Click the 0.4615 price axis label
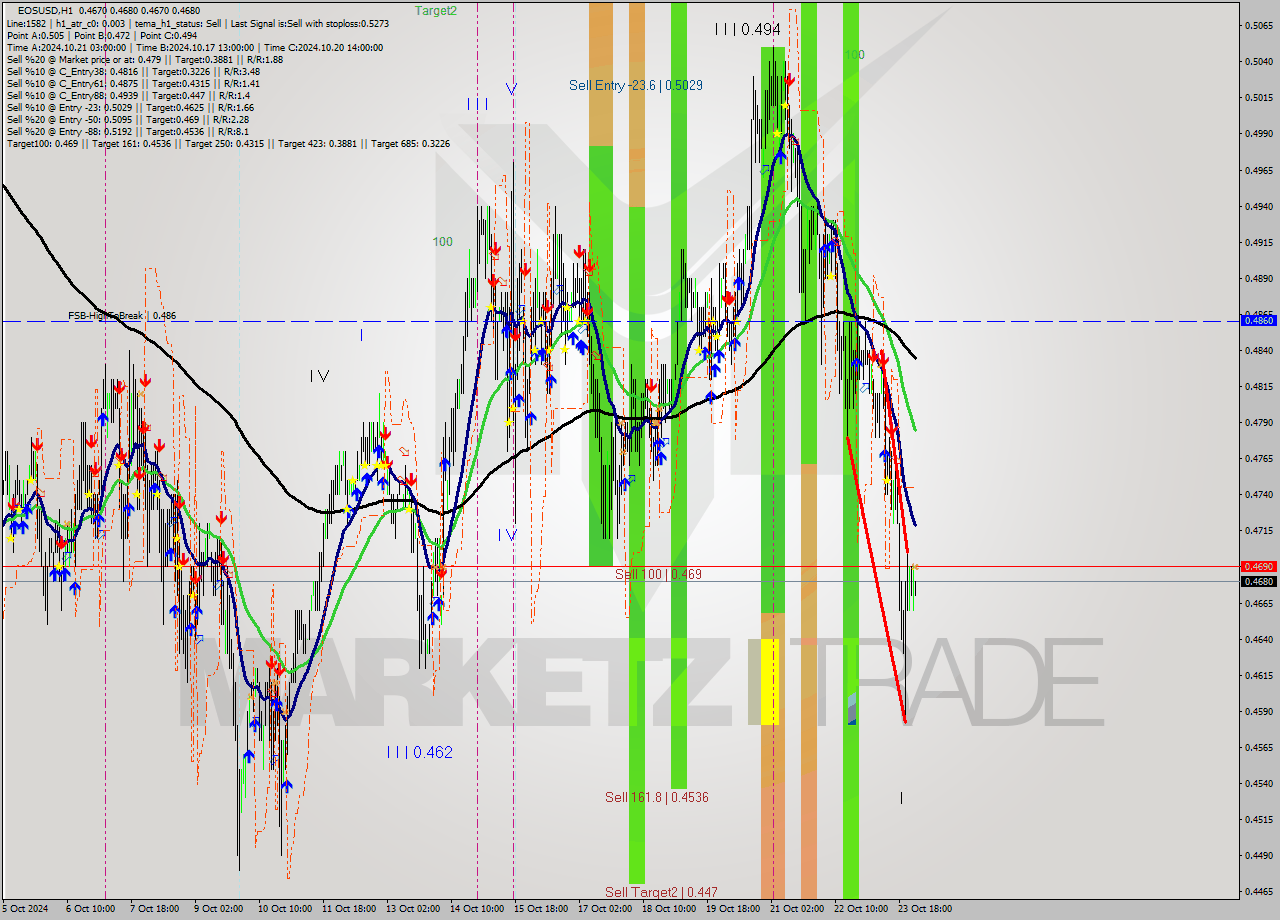 click(x=1257, y=675)
